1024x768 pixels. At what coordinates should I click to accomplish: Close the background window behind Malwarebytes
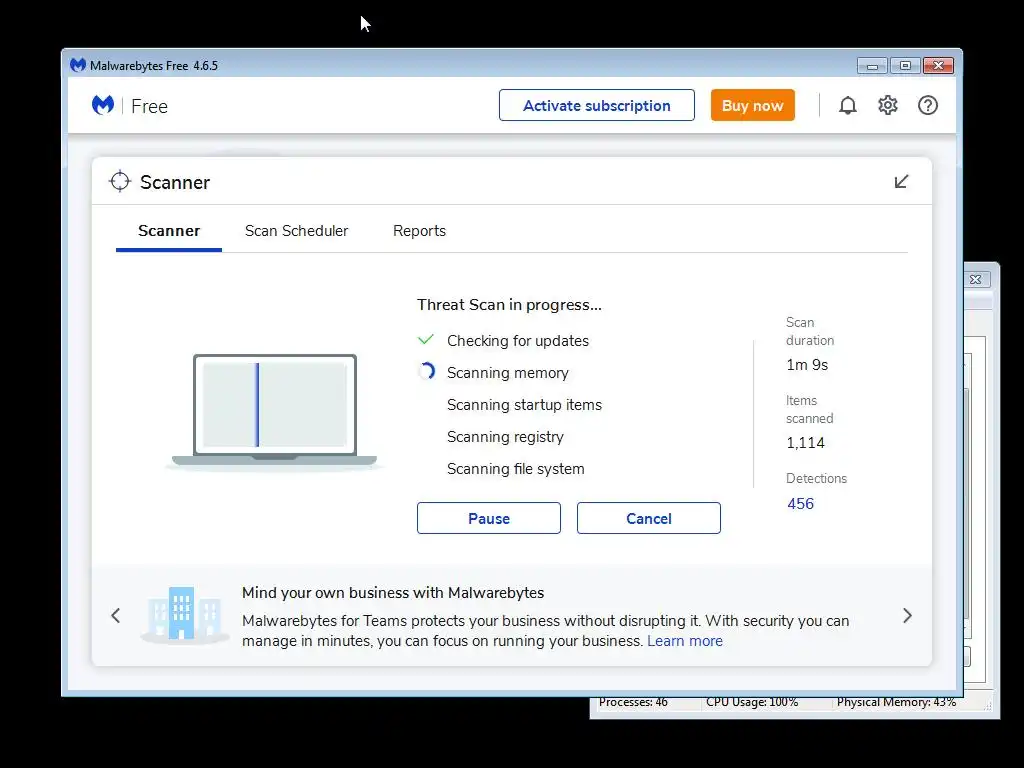[x=976, y=280]
